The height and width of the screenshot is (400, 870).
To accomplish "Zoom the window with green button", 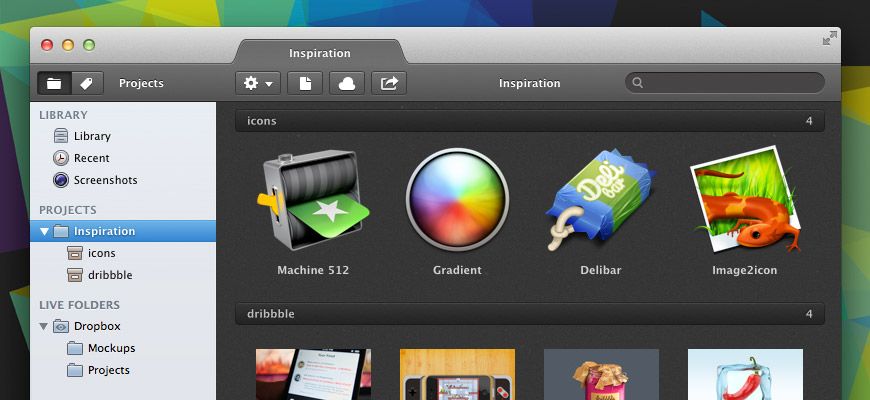I will coord(89,45).
